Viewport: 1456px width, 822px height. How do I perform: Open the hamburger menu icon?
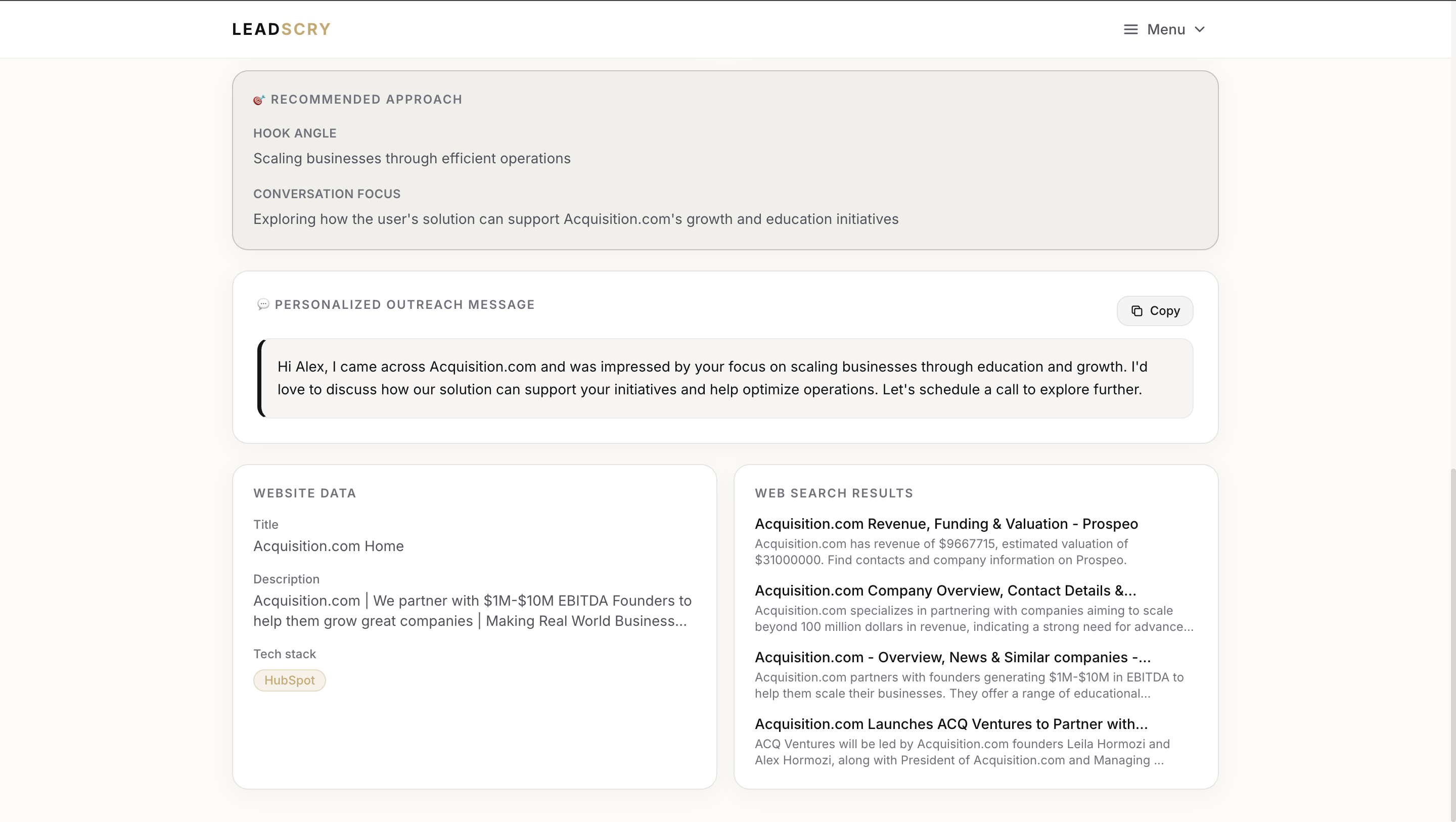tap(1130, 29)
